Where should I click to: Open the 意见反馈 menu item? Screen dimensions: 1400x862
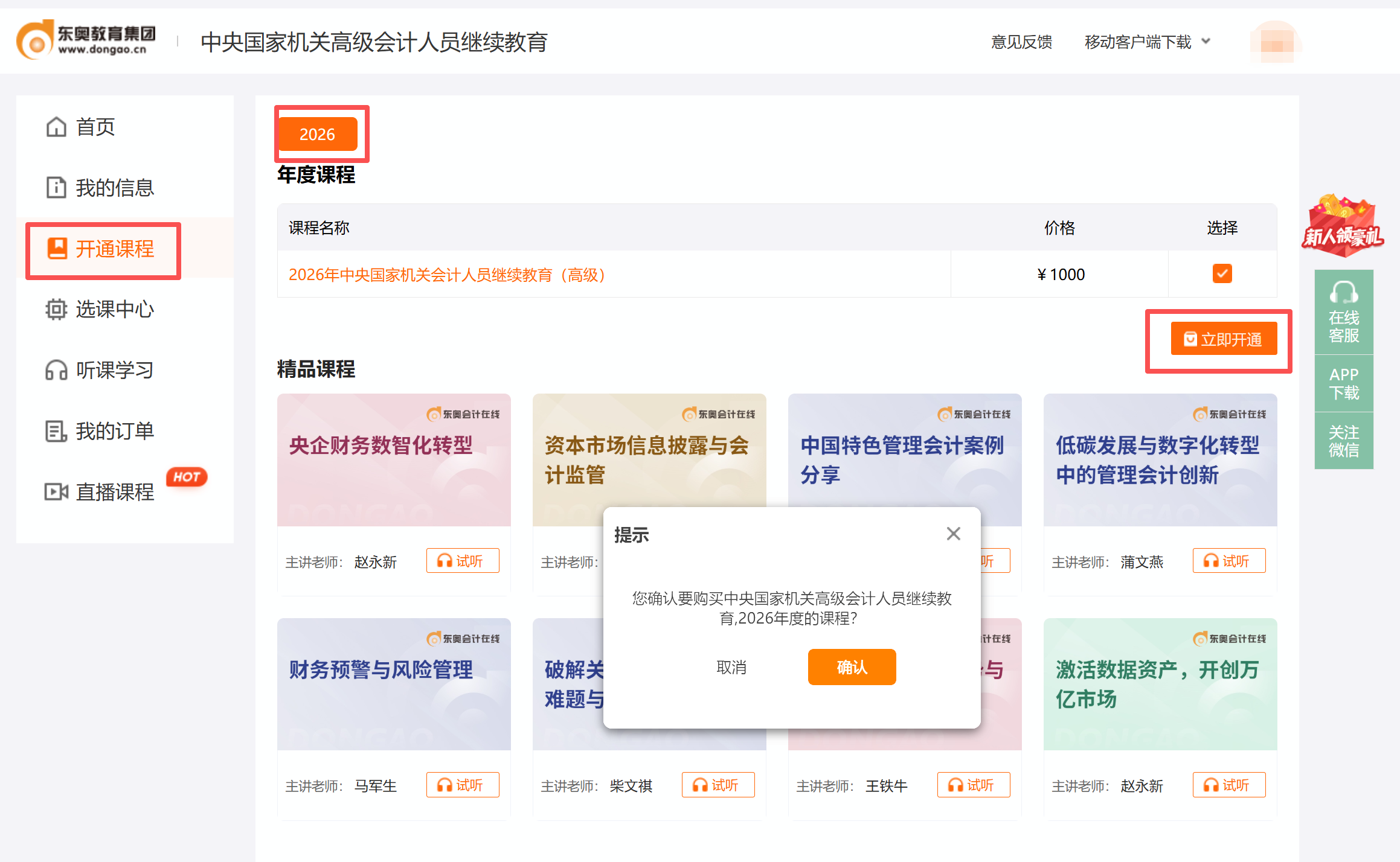(x=1021, y=42)
